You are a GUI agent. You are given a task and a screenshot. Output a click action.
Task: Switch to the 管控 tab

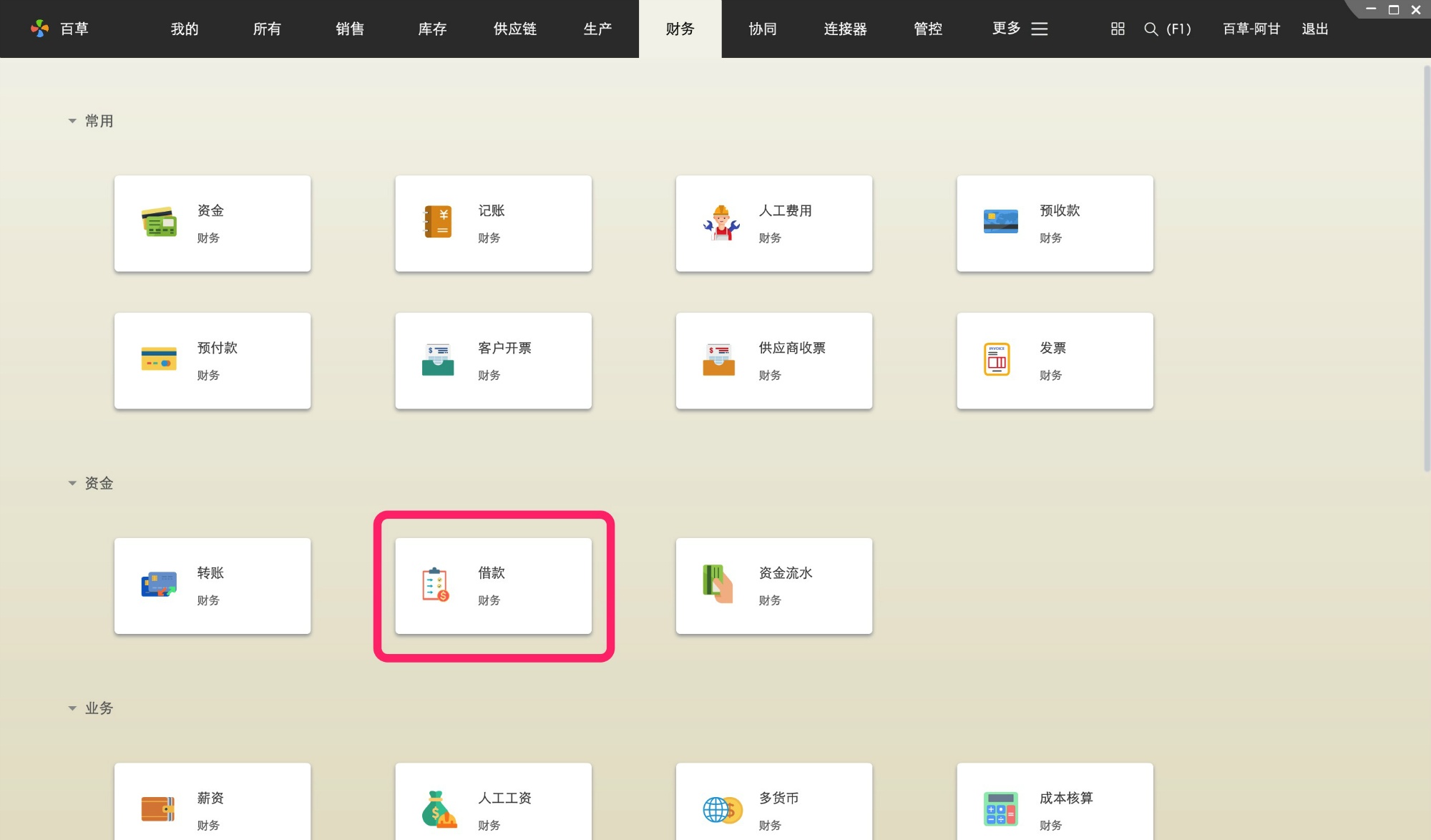click(x=928, y=29)
